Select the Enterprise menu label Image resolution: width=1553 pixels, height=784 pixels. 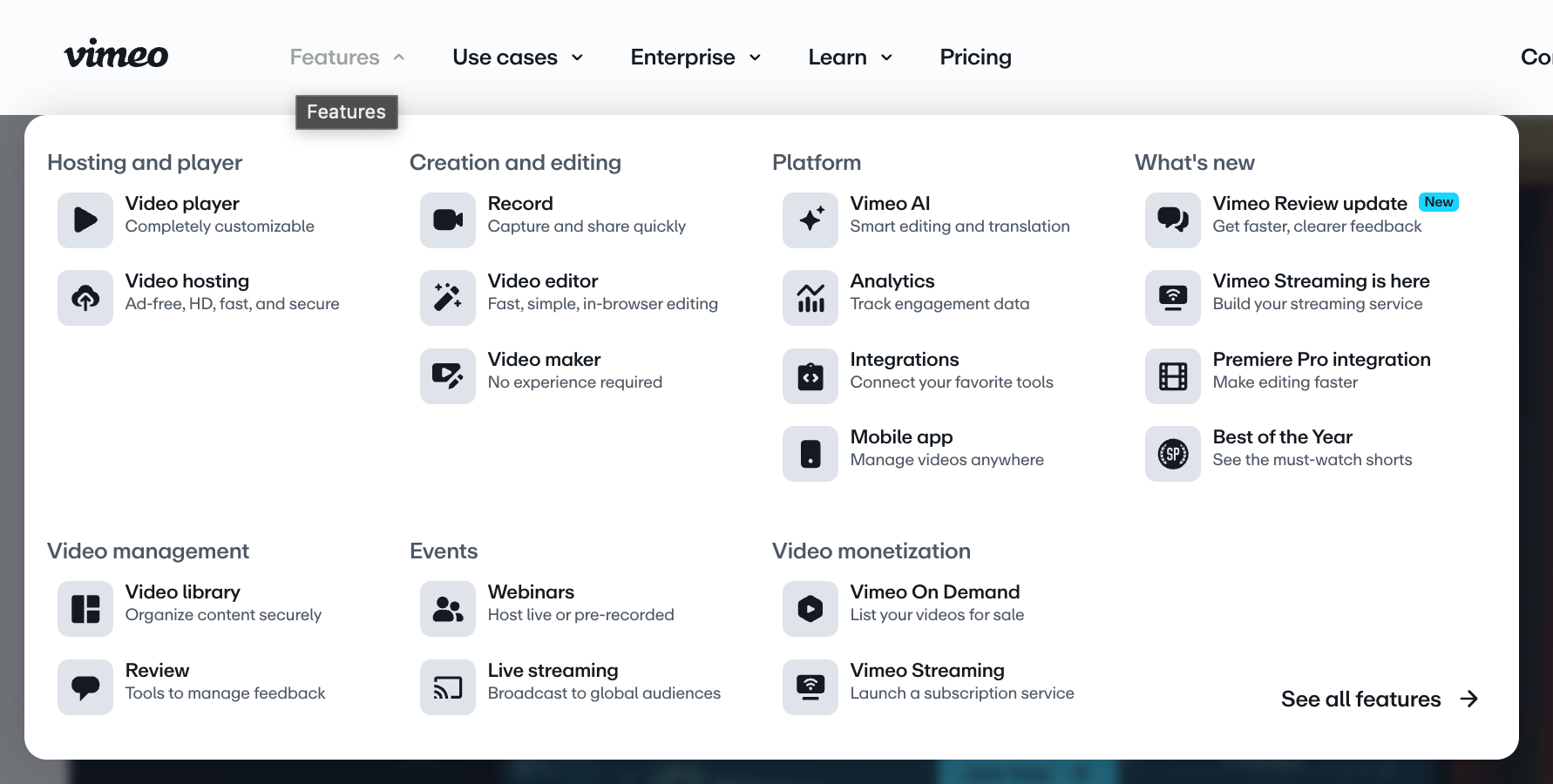(682, 57)
